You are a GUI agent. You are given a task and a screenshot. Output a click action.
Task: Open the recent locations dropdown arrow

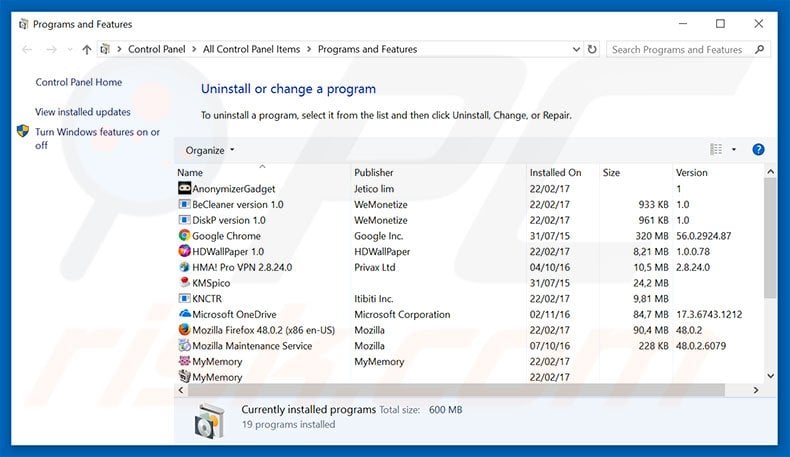[x=70, y=49]
